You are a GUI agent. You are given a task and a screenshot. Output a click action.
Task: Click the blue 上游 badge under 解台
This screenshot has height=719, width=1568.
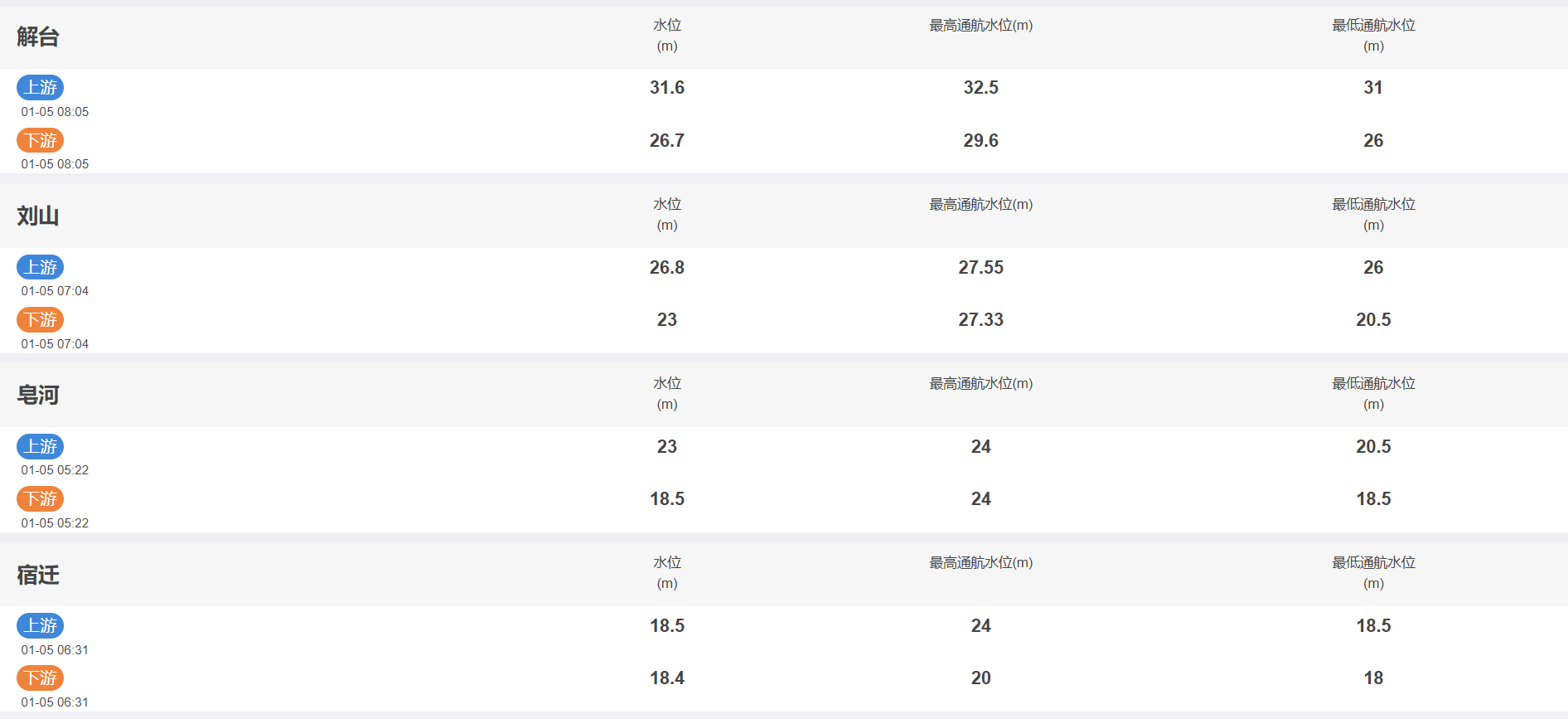tap(41, 87)
